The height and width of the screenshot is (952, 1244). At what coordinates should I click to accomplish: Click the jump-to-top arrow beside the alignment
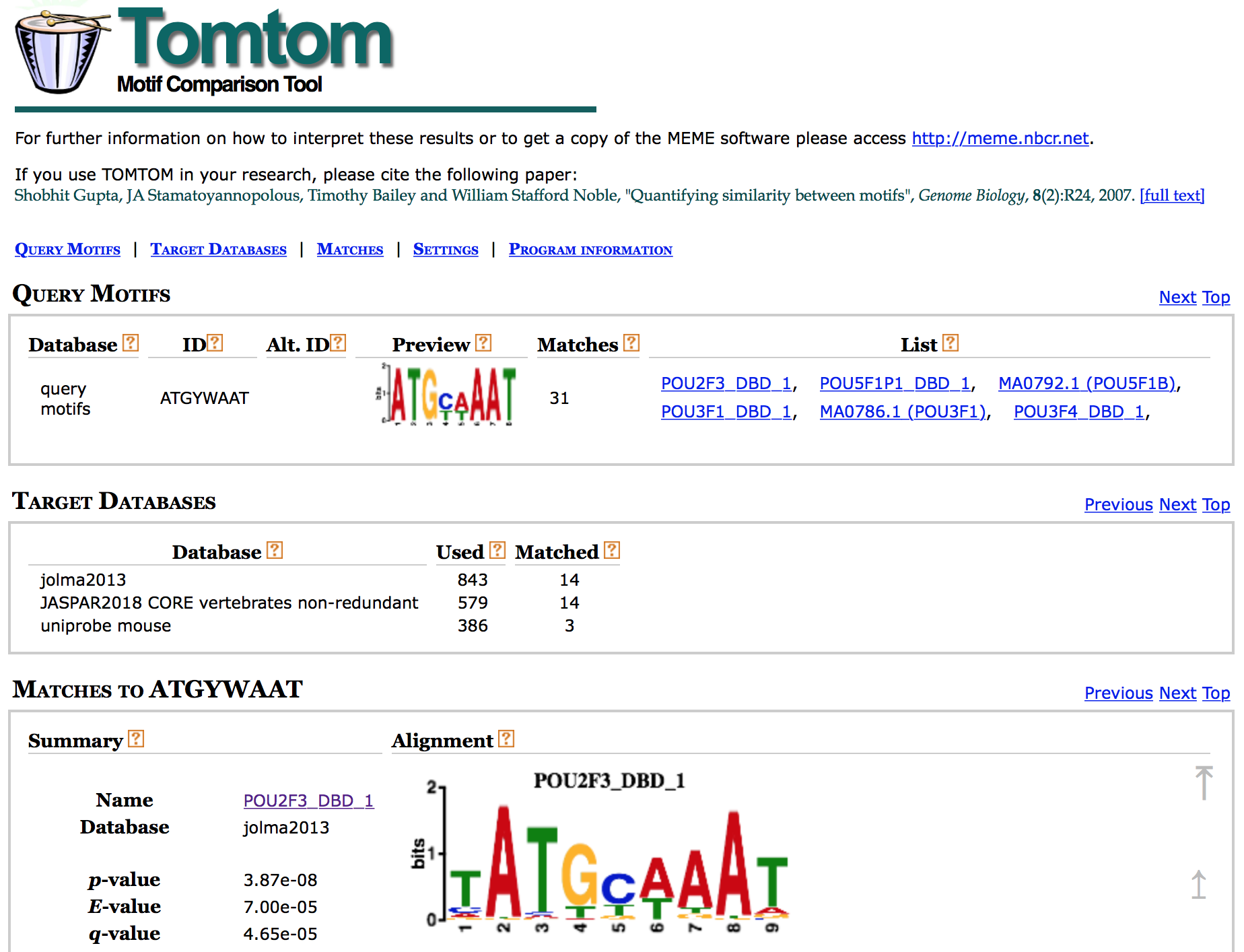(1204, 783)
